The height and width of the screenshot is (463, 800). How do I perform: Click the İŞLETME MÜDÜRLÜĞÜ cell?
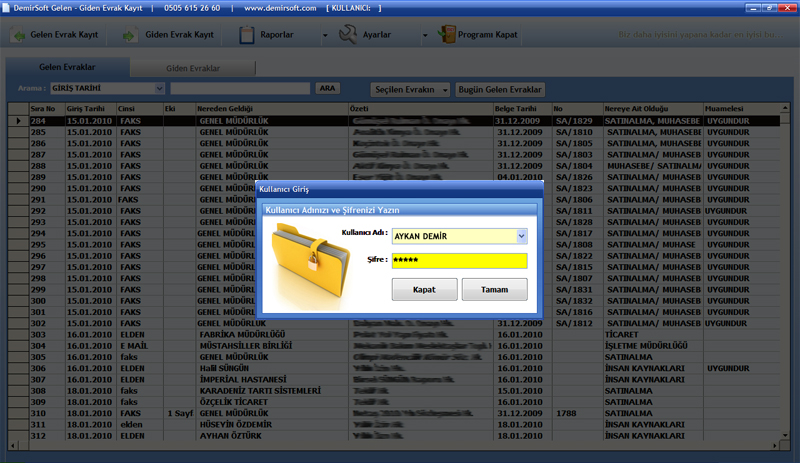653,346
